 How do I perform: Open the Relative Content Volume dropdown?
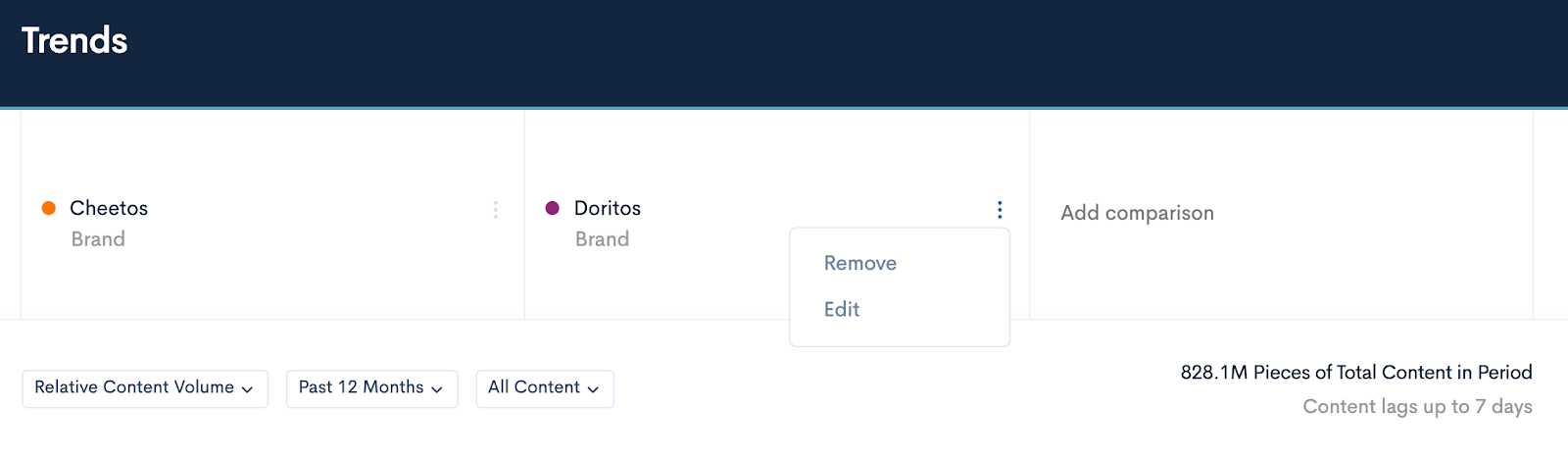tap(145, 388)
